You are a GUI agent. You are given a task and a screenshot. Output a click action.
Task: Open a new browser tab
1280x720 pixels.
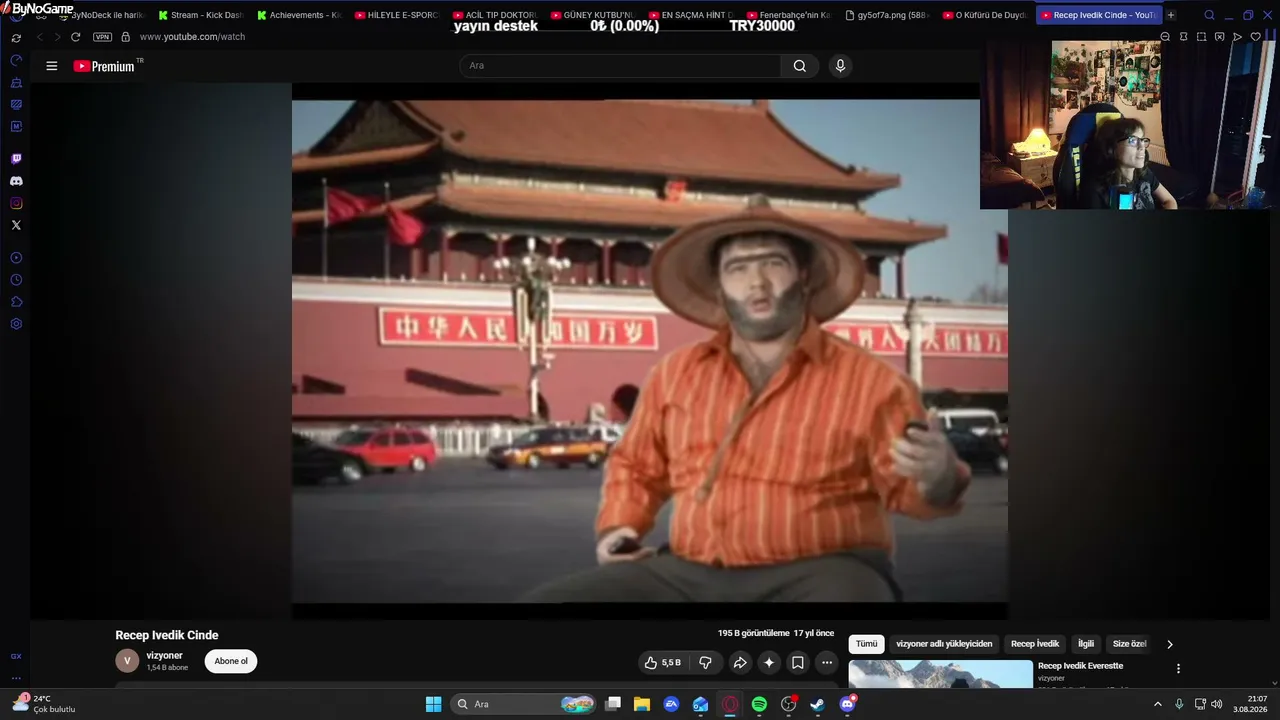click(1171, 15)
